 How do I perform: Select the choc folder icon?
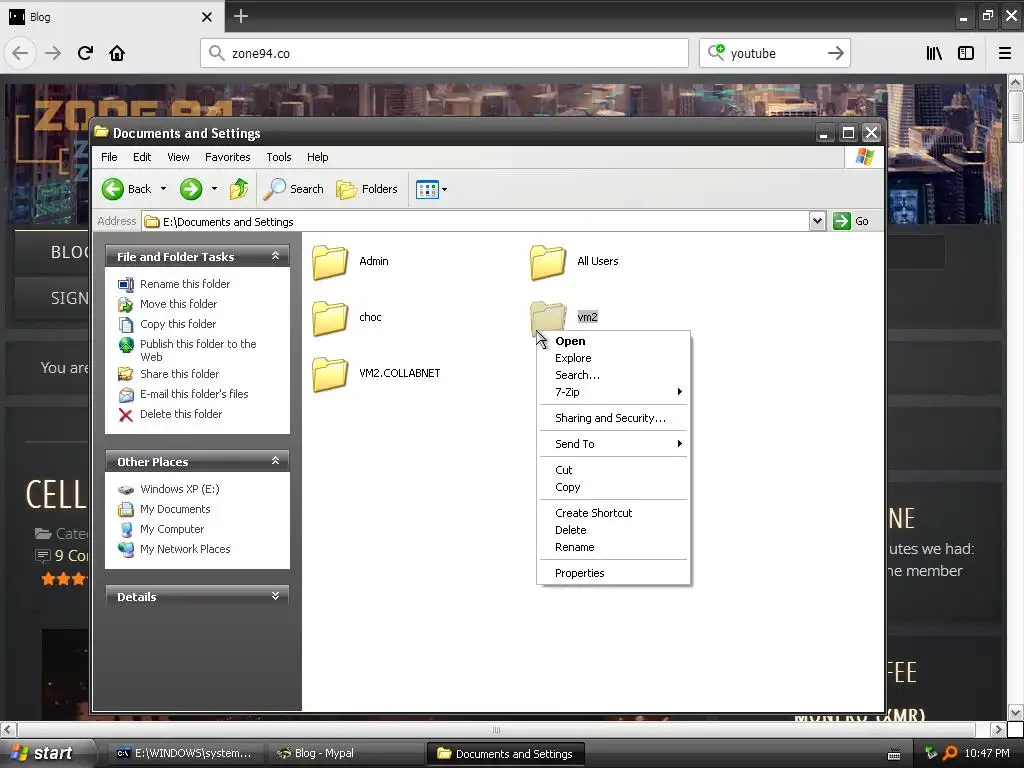coord(330,318)
